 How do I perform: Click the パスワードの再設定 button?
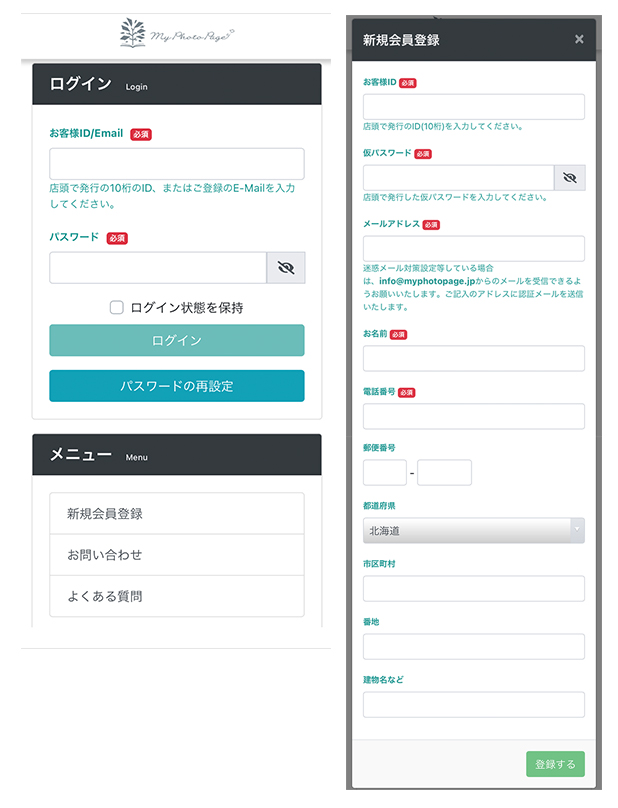click(x=177, y=385)
